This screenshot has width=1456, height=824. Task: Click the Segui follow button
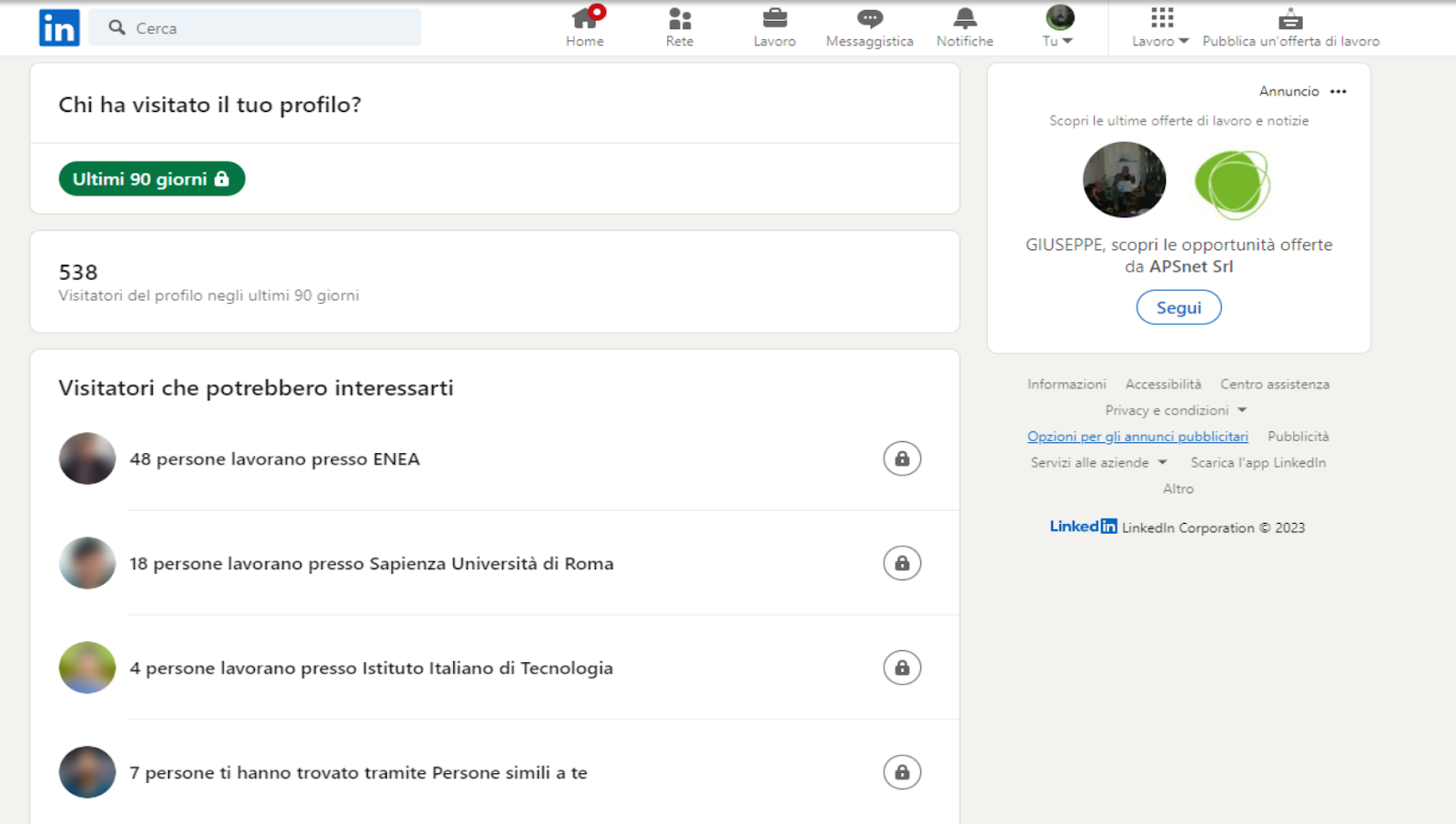[x=1178, y=307]
